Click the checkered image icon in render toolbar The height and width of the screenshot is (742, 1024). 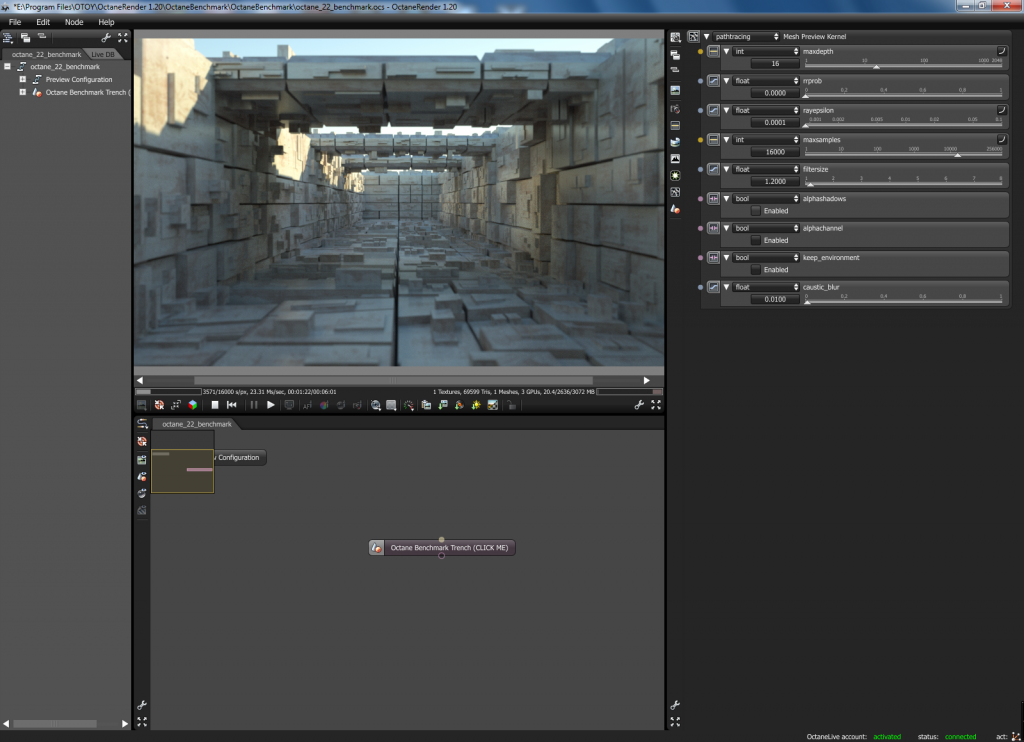pos(492,405)
